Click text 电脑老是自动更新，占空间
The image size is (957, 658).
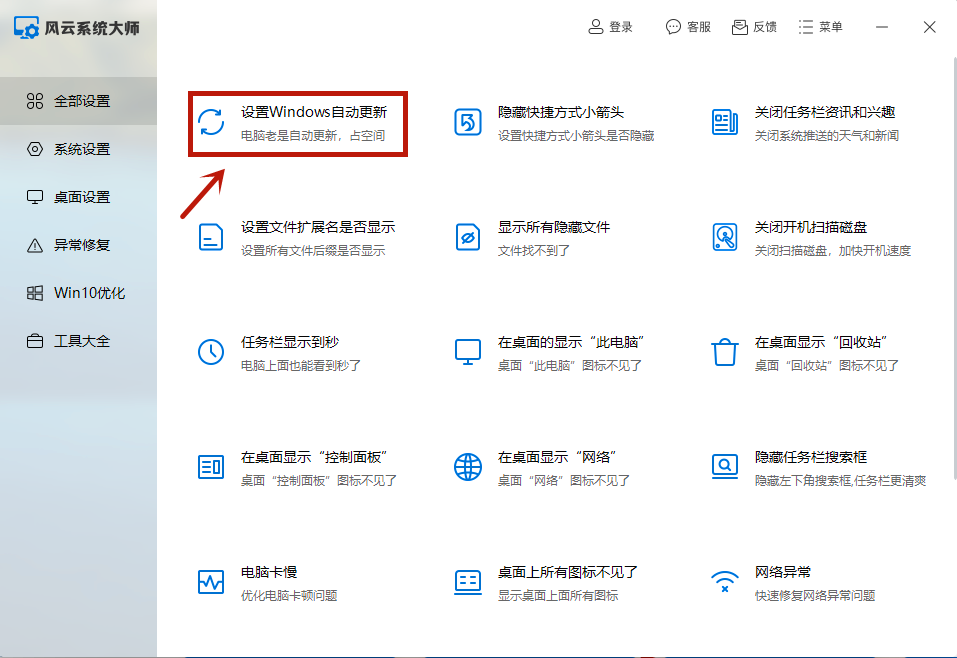[x=312, y=136]
